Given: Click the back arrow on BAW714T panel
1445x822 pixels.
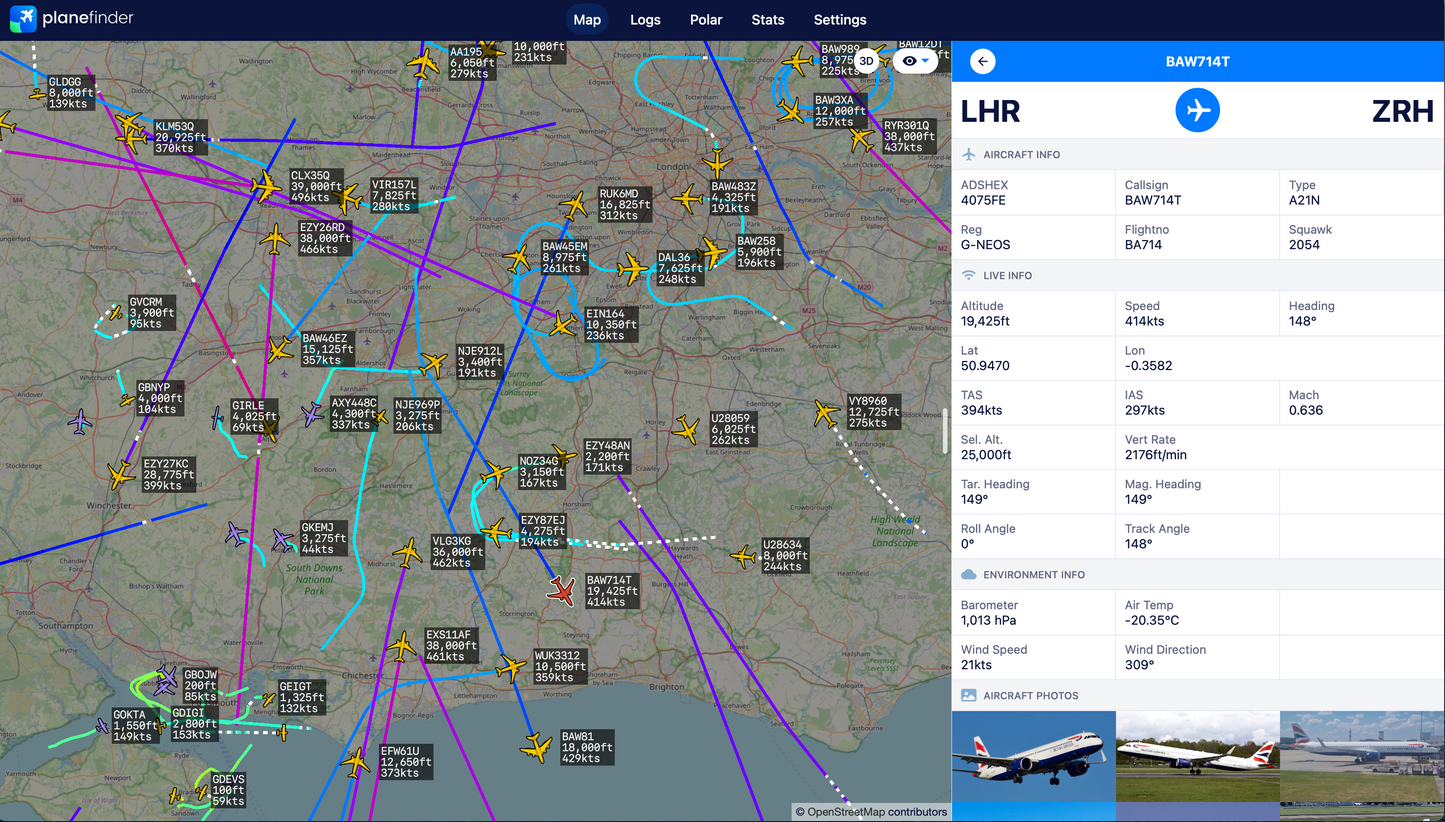Looking at the screenshot, I should click(982, 61).
